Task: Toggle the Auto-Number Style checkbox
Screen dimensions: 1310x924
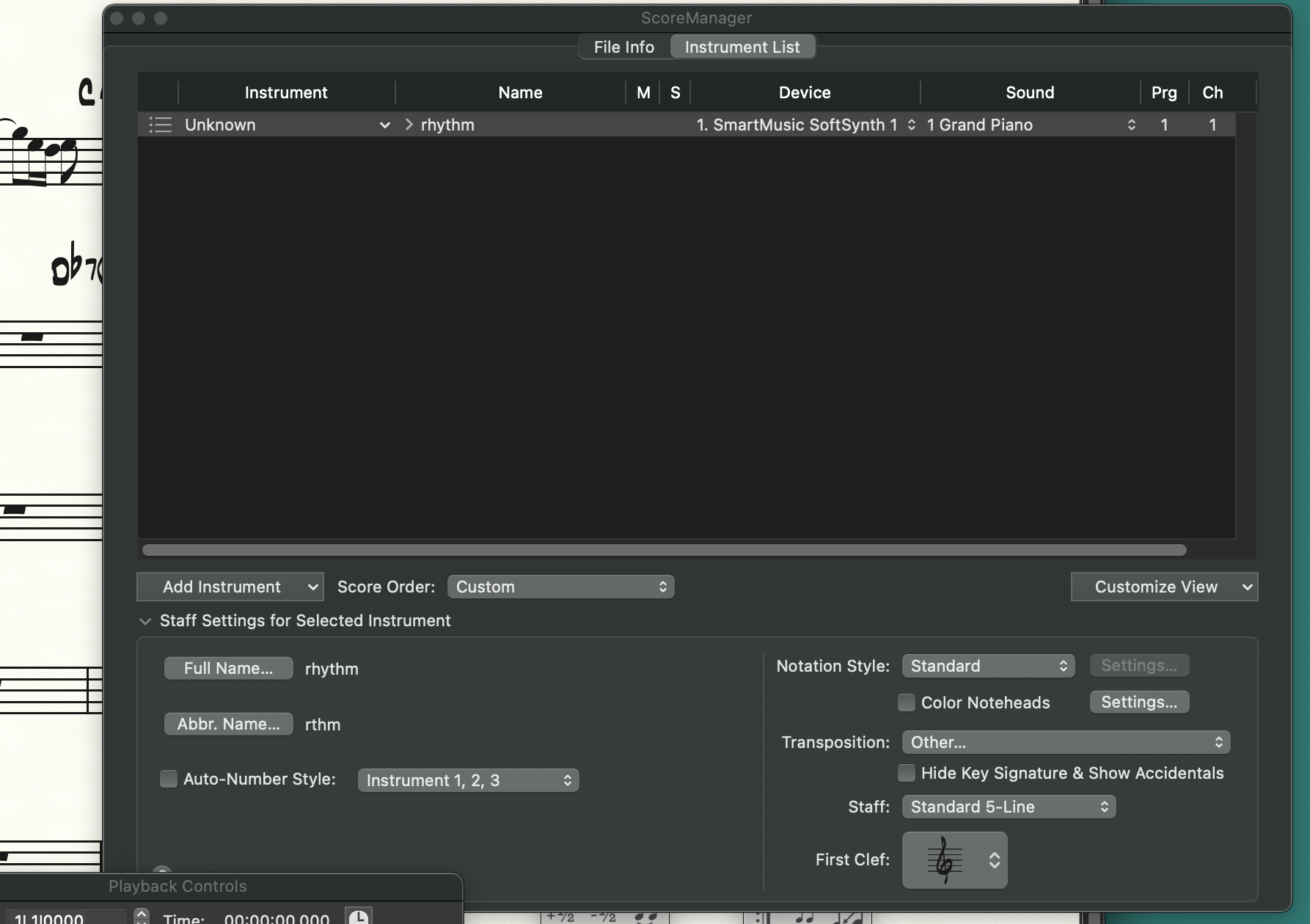Action: tap(169, 779)
